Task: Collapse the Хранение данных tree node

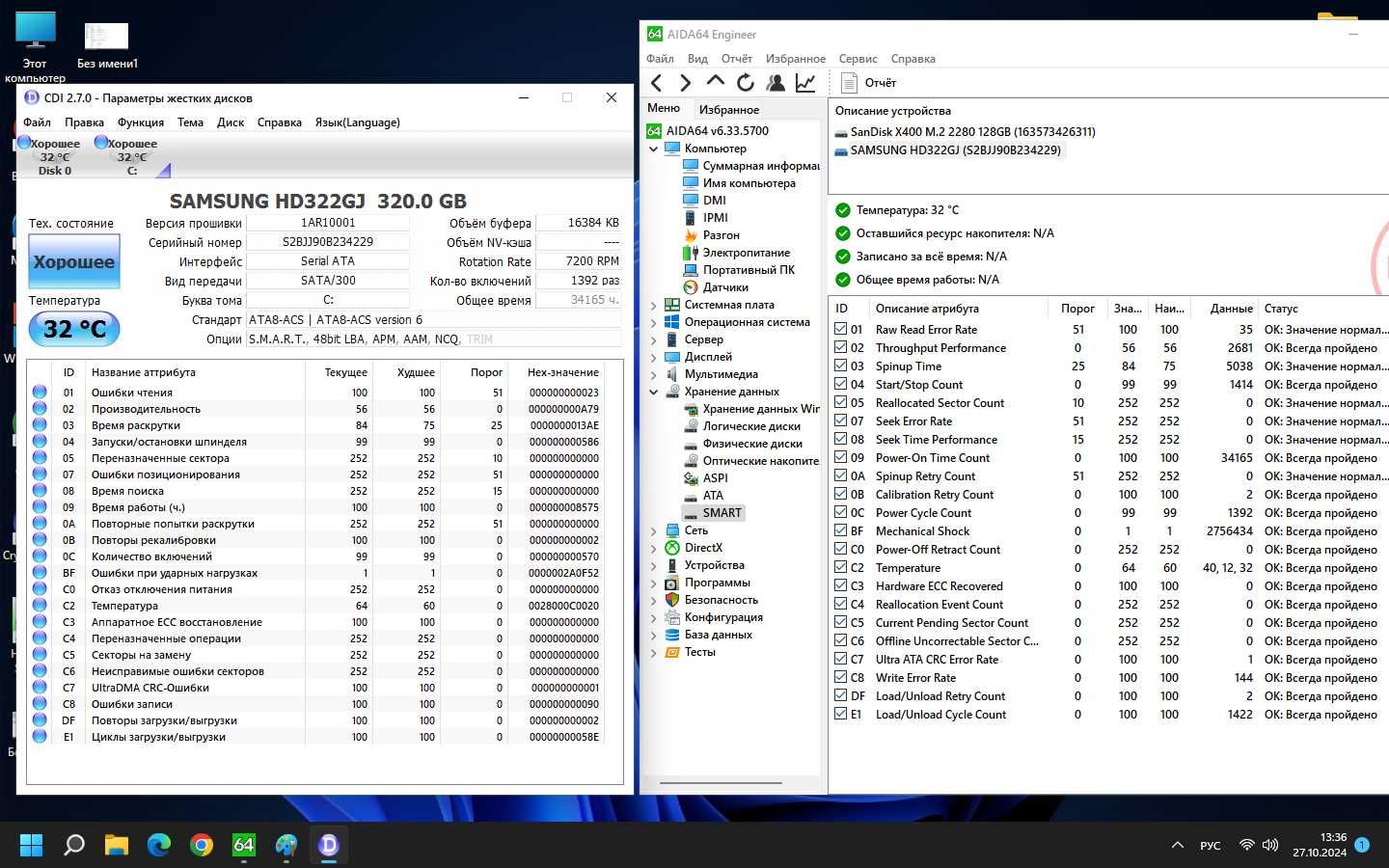Action: pyautogui.click(x=653, y=392)
